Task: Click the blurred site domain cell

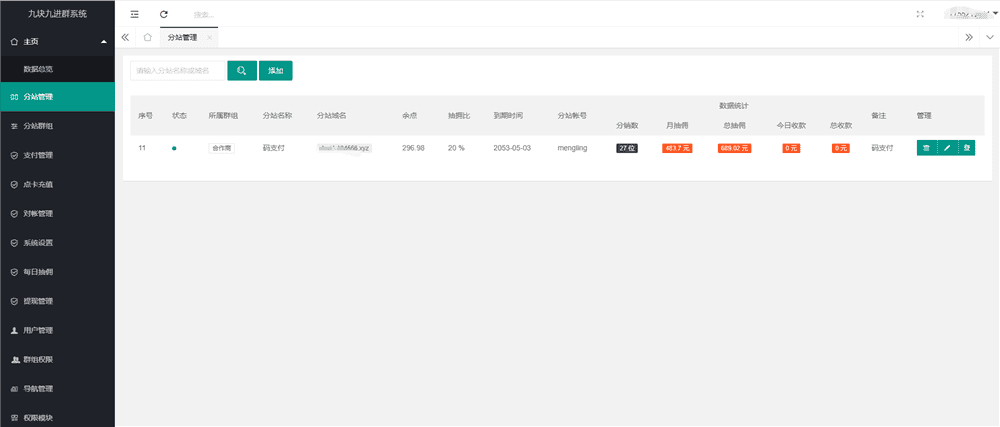Action: click(x=344, y=148)
